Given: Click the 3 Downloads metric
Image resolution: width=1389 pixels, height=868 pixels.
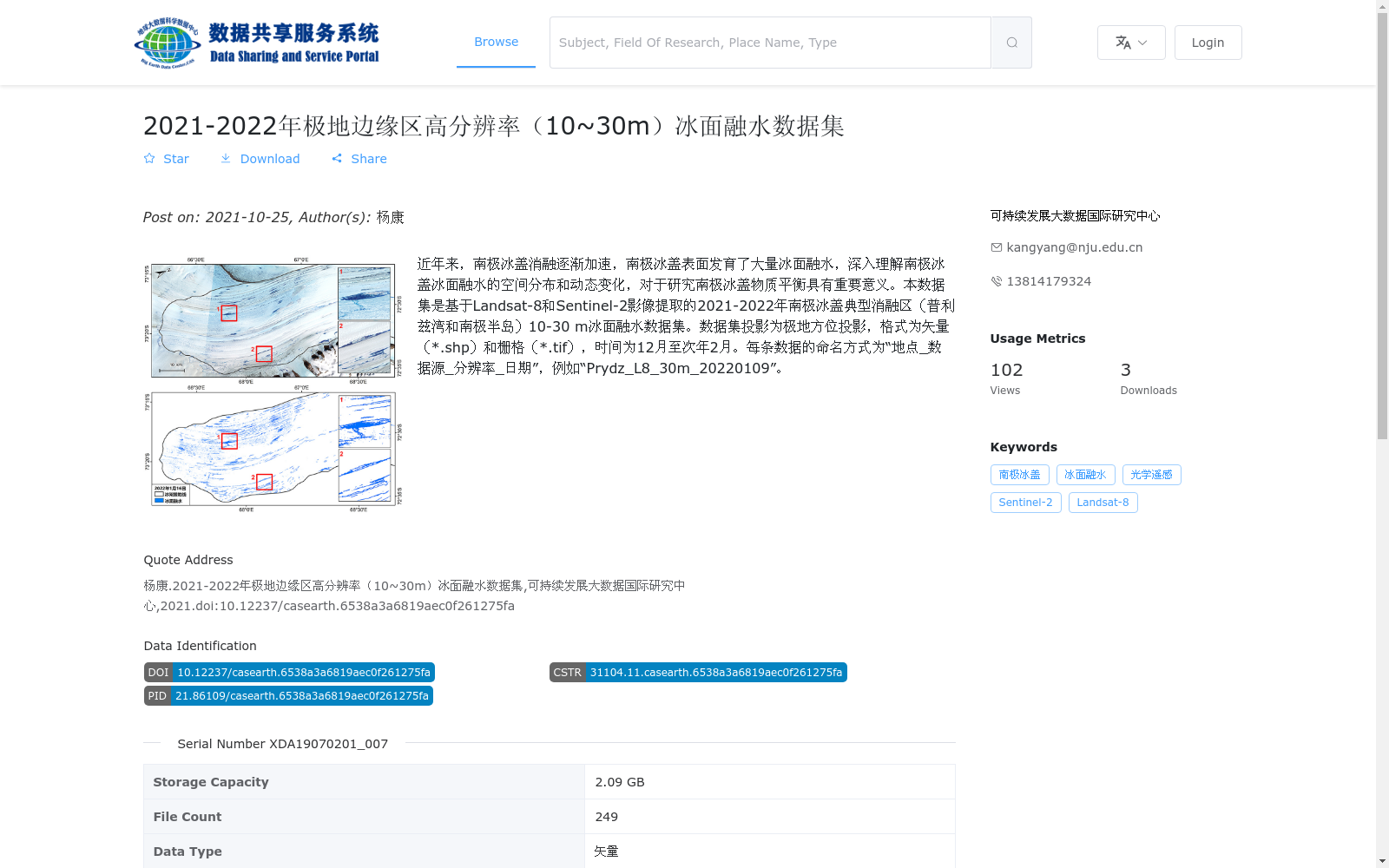Looking at the screenshot, I should (1149, 378).
